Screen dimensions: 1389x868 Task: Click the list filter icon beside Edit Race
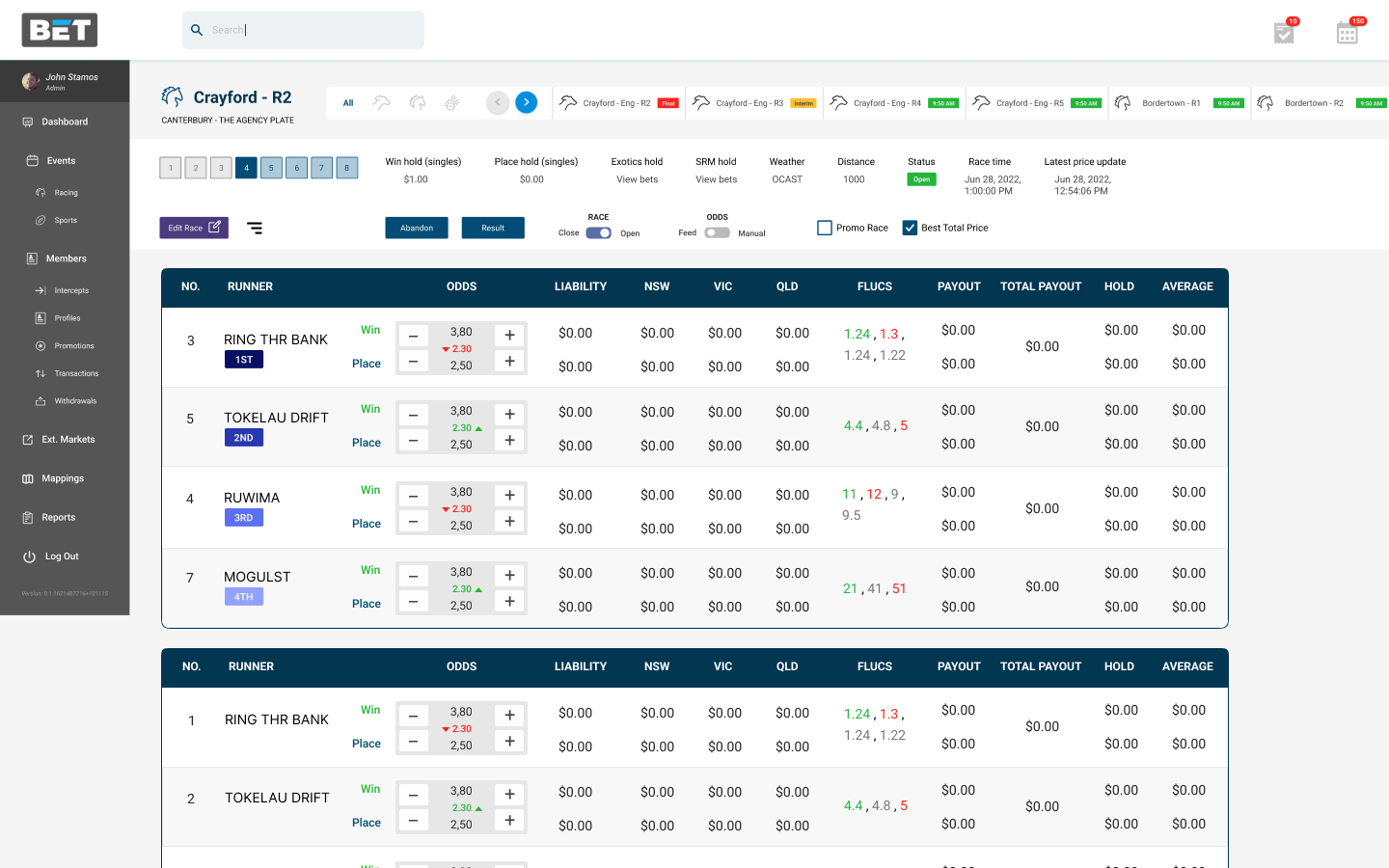pyautogui.click(x=255, y=229)
